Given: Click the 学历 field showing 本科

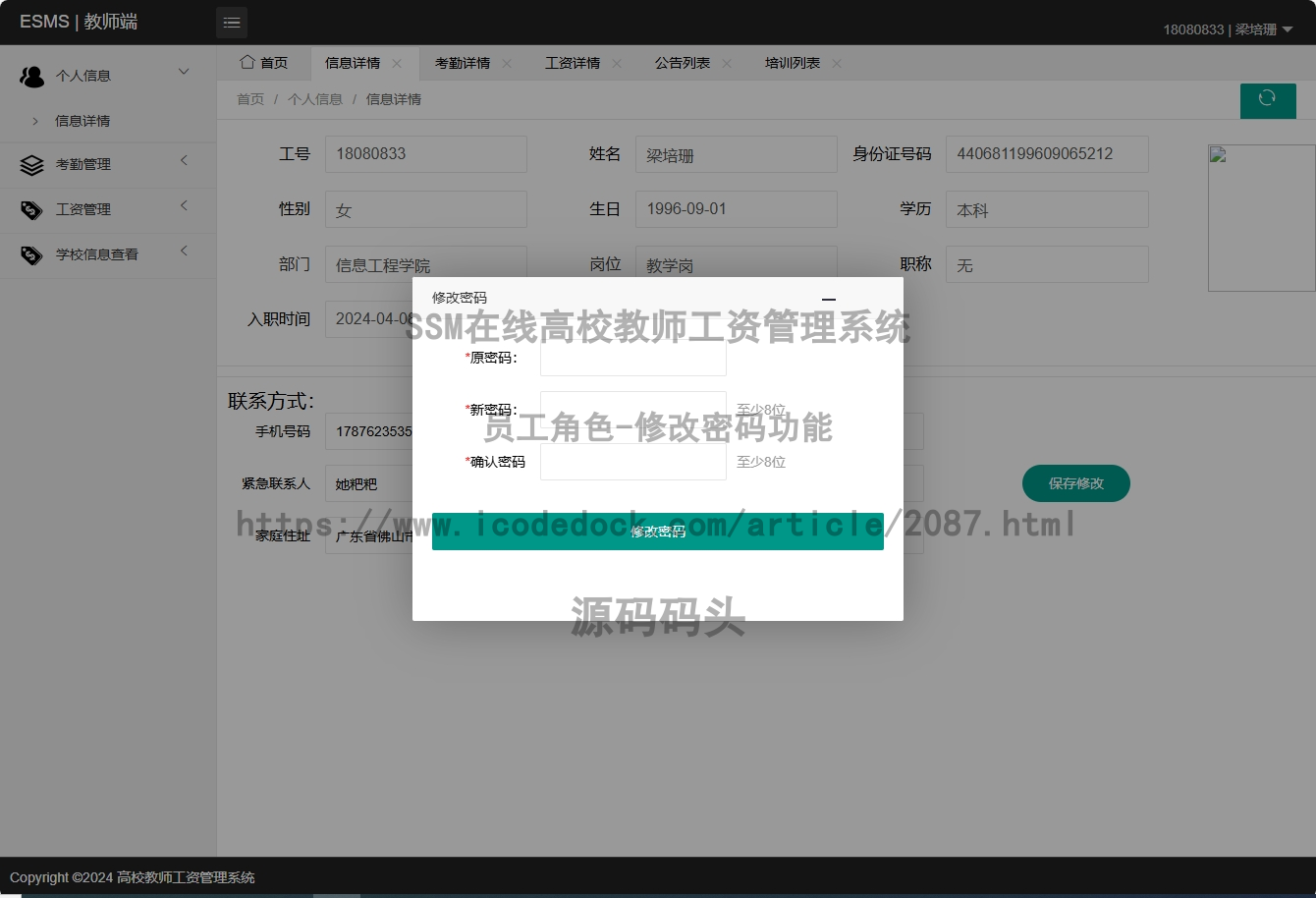Looking at the screenshot, I should [x=1047, y=209].
